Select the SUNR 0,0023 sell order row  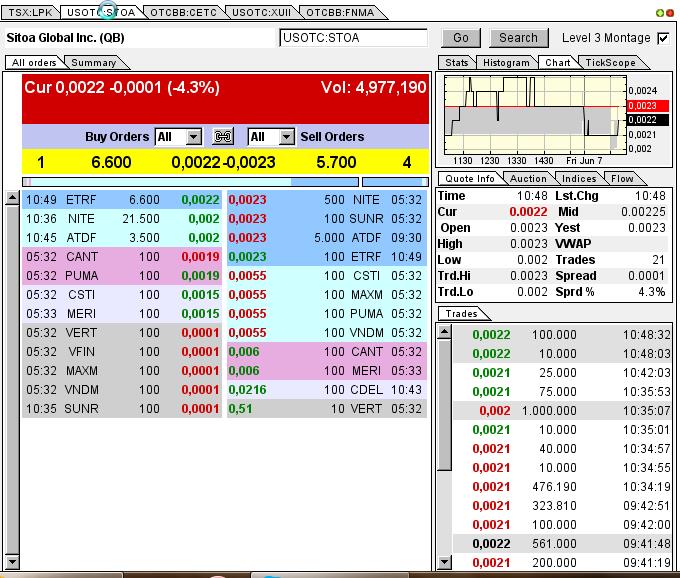pyautogui.click(x=327, y=219)
